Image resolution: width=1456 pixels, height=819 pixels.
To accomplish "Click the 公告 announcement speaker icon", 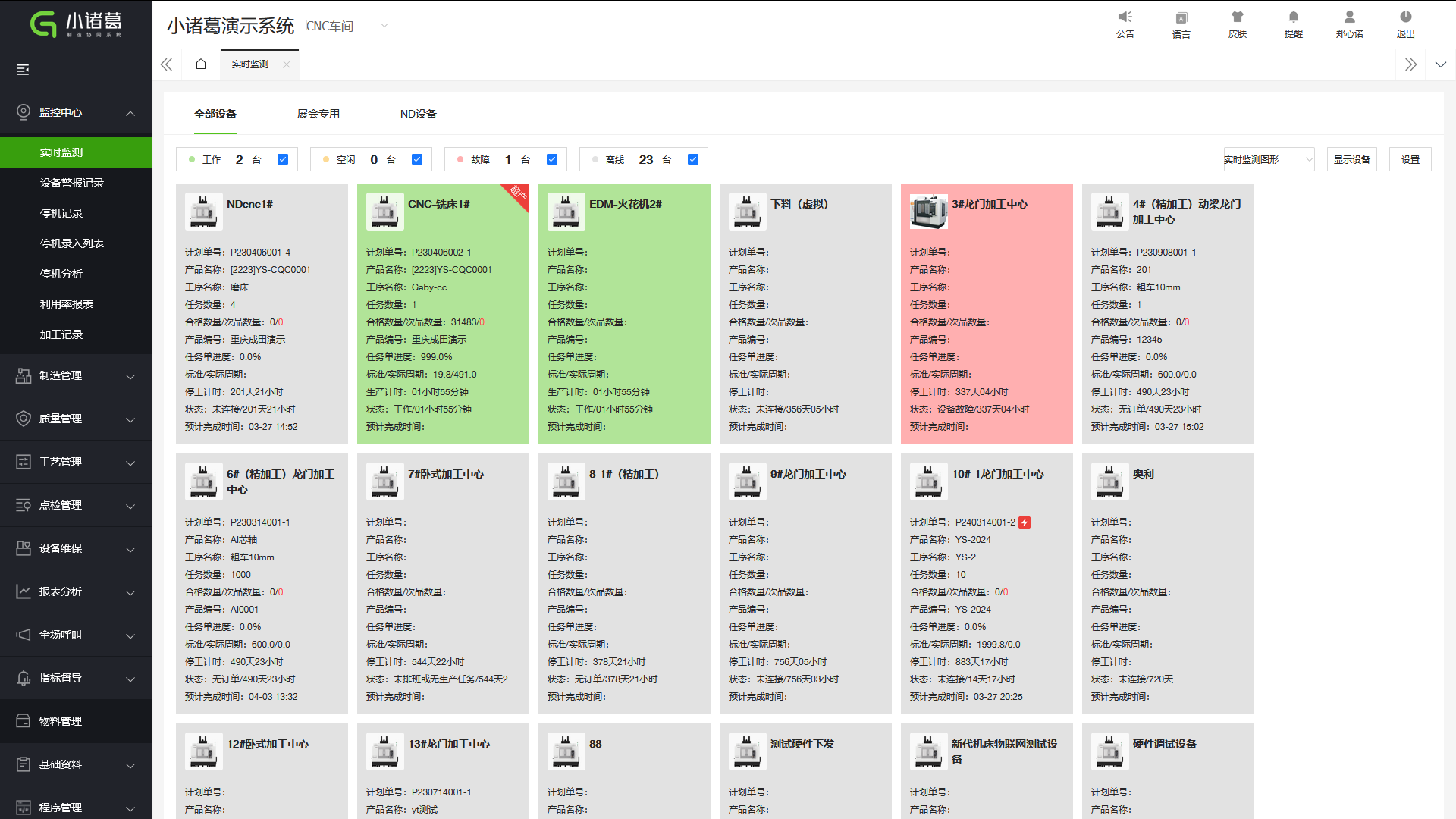I will pyautogui.click(x=1125, y=17).
